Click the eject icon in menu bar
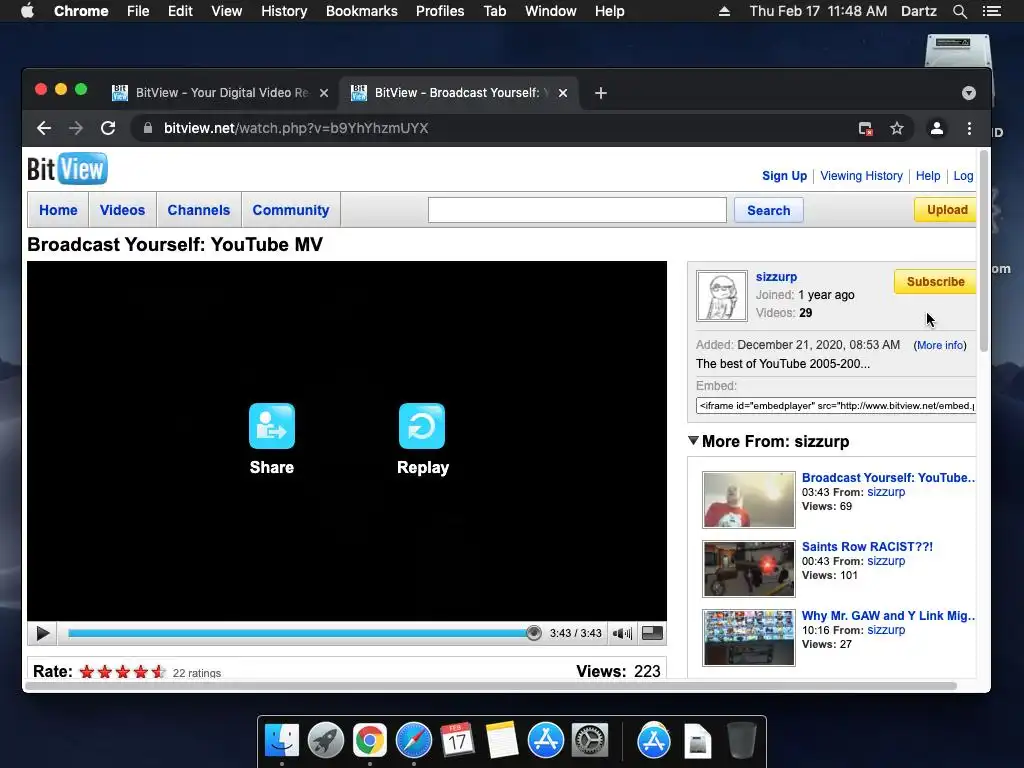The width and height of the screenshot is (1024, 768). [724, 11]
